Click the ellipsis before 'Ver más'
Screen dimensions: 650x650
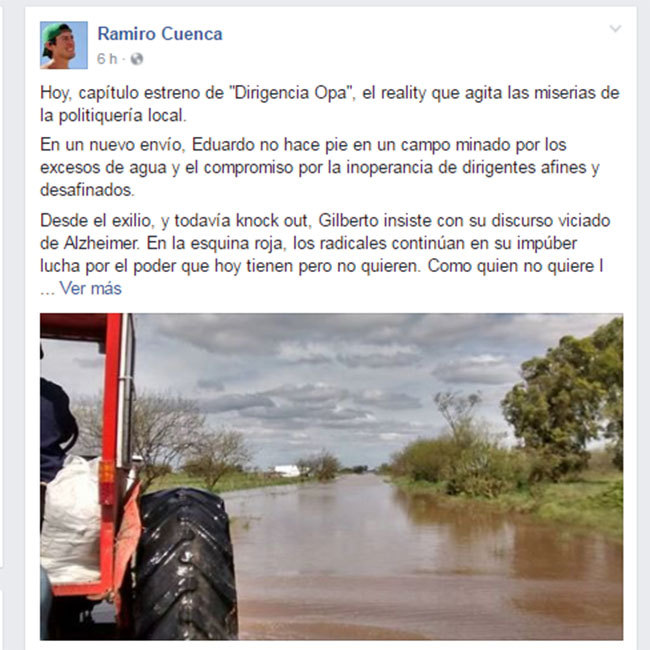47,289
